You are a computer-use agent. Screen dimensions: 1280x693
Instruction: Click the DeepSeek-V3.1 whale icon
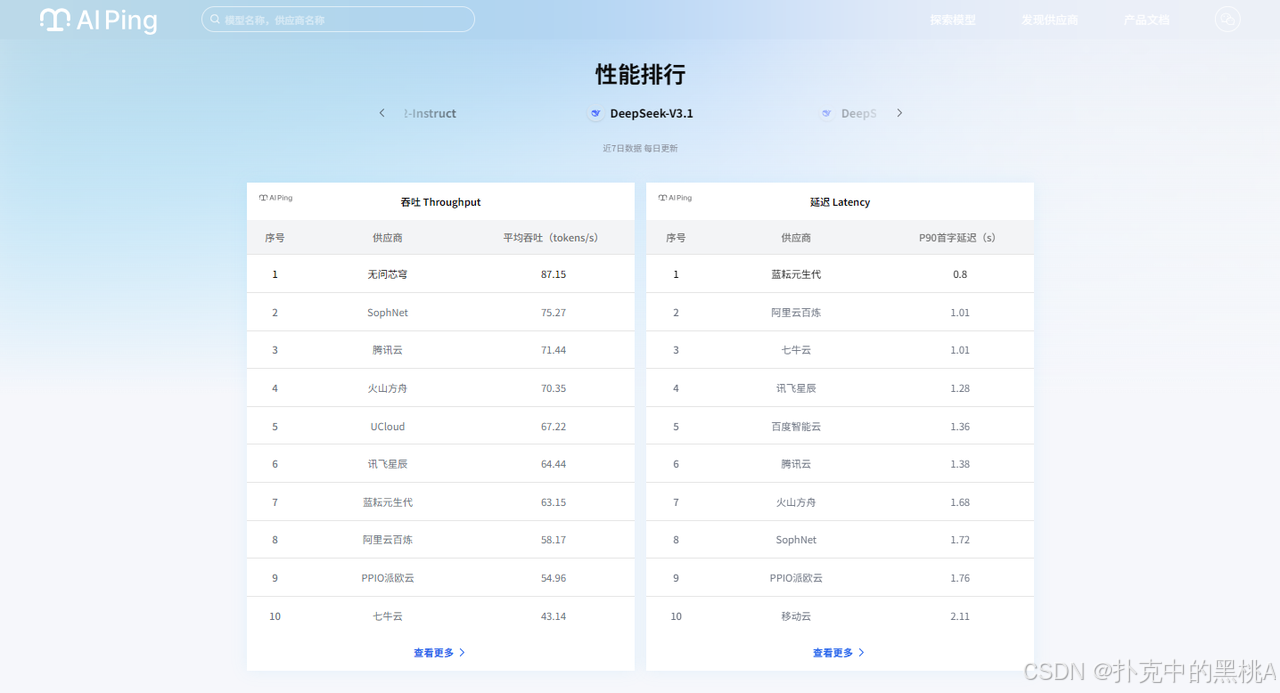tap(596, 113)
